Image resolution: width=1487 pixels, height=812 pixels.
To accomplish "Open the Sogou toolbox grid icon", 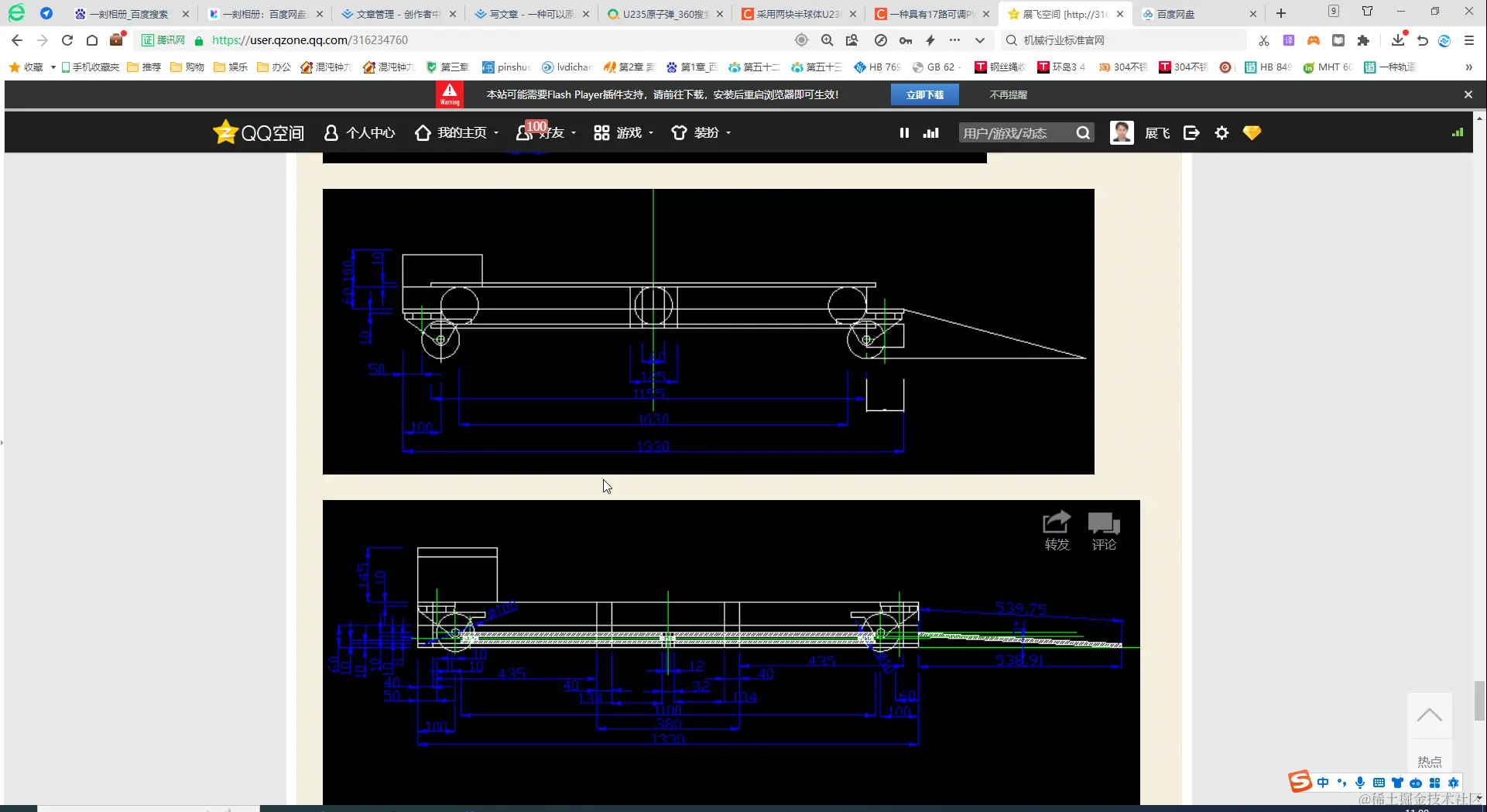I will click(1434, 783).
